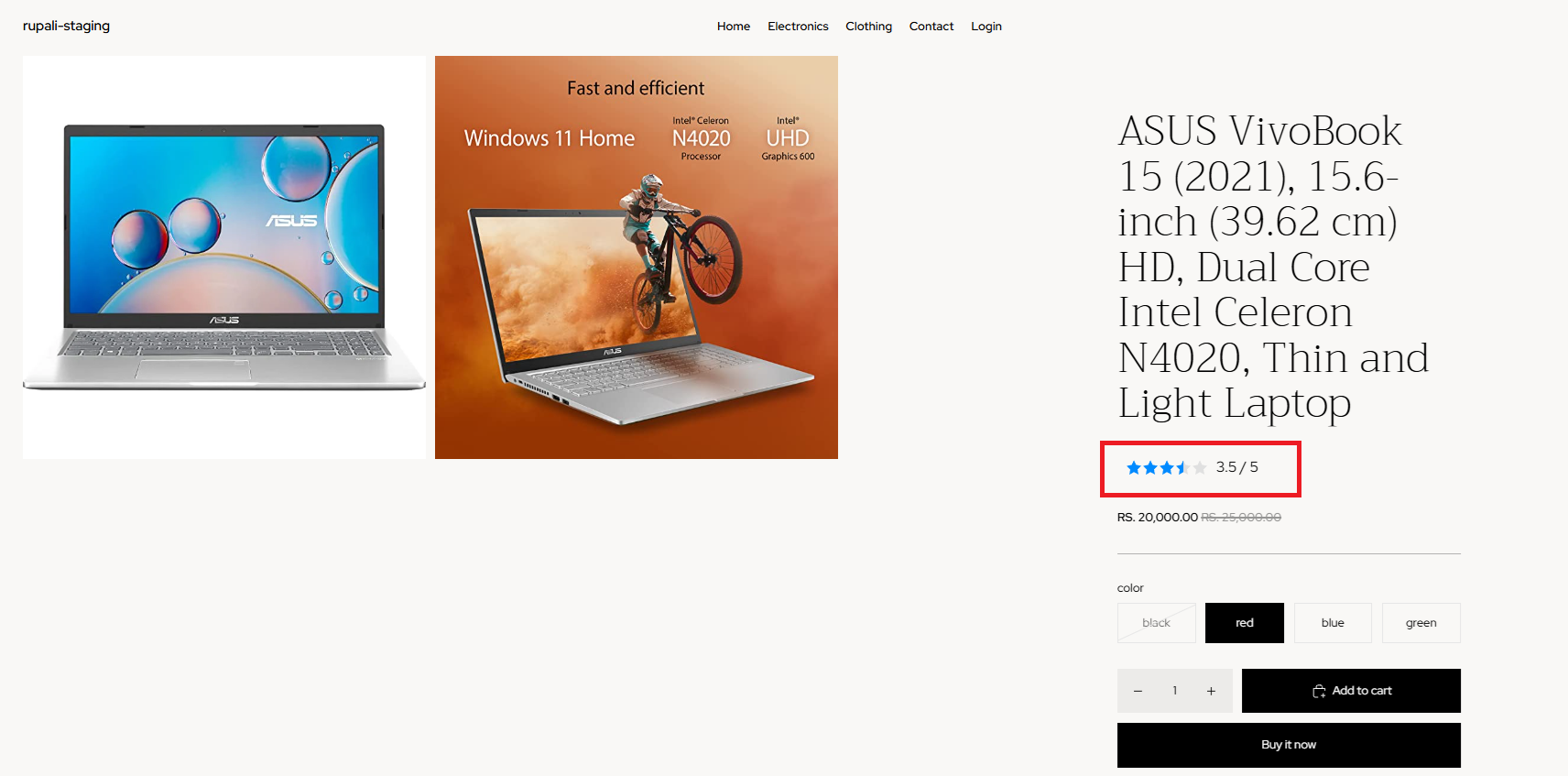Go to the Clothing category
Screen dimensions: 1568x776
(x=868, y=27)
